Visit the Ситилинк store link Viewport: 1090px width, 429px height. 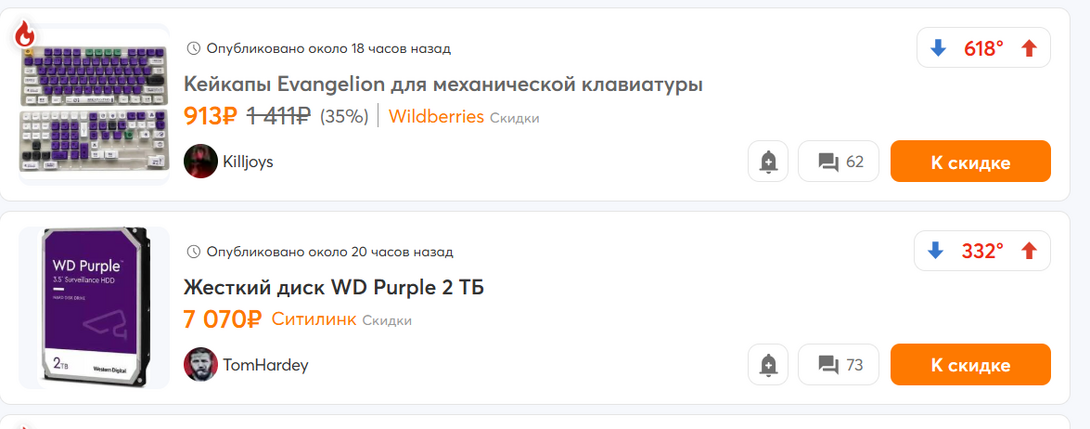coord(313,319)
